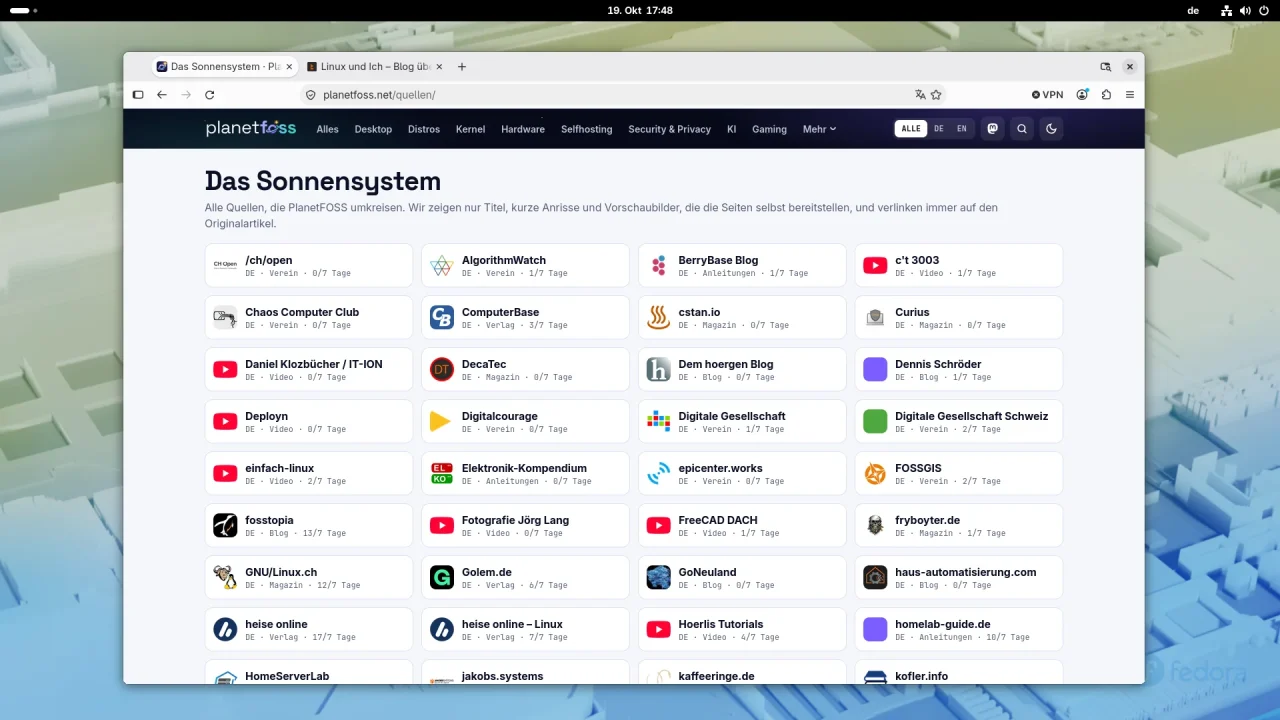Switch language filter to DE
The height and width of the screenshot is (720, 1280).
point(939,129)
